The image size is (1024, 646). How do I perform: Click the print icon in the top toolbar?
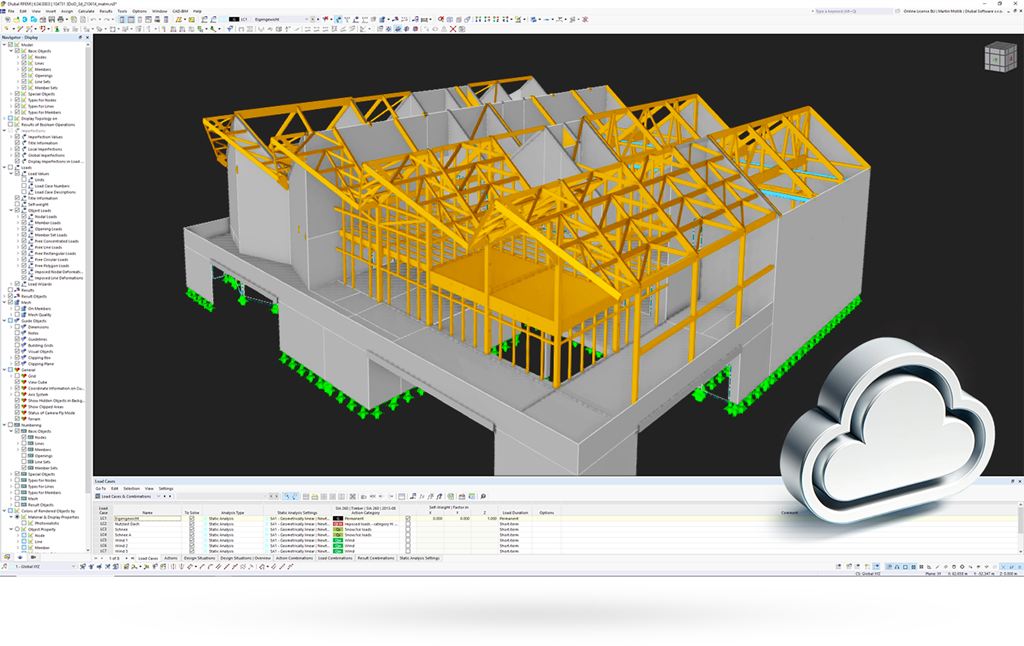tap(60, 20)
